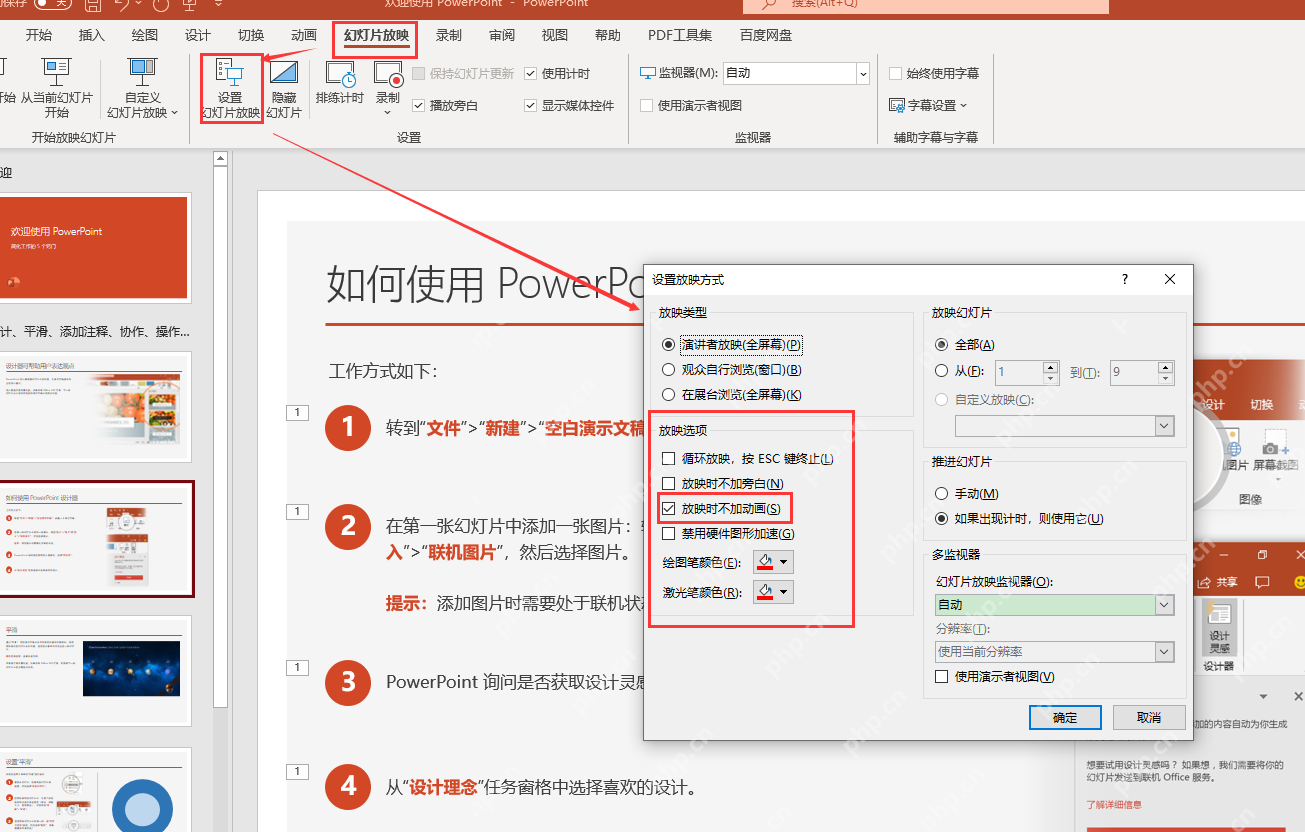Close the designer suggestion pane
1305x832 pixels.
[1298, 696]
